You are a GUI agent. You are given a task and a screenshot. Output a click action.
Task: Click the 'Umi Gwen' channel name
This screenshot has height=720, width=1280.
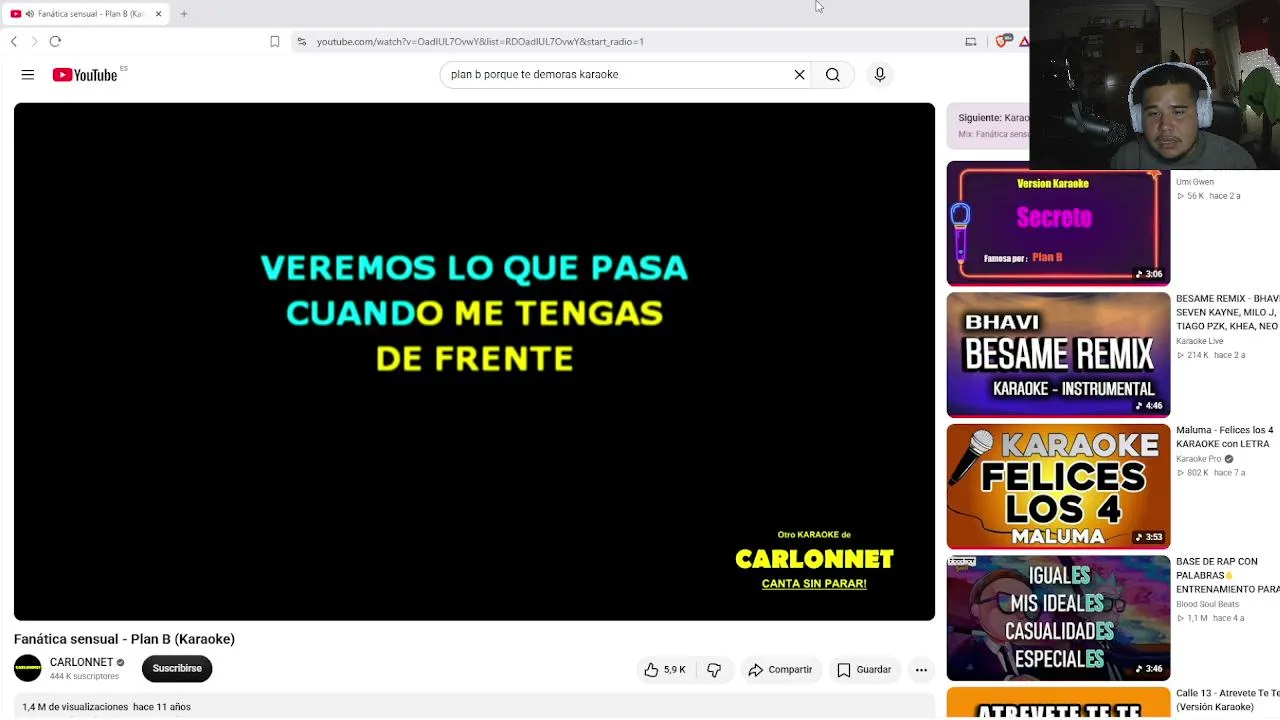[1195, 182]
